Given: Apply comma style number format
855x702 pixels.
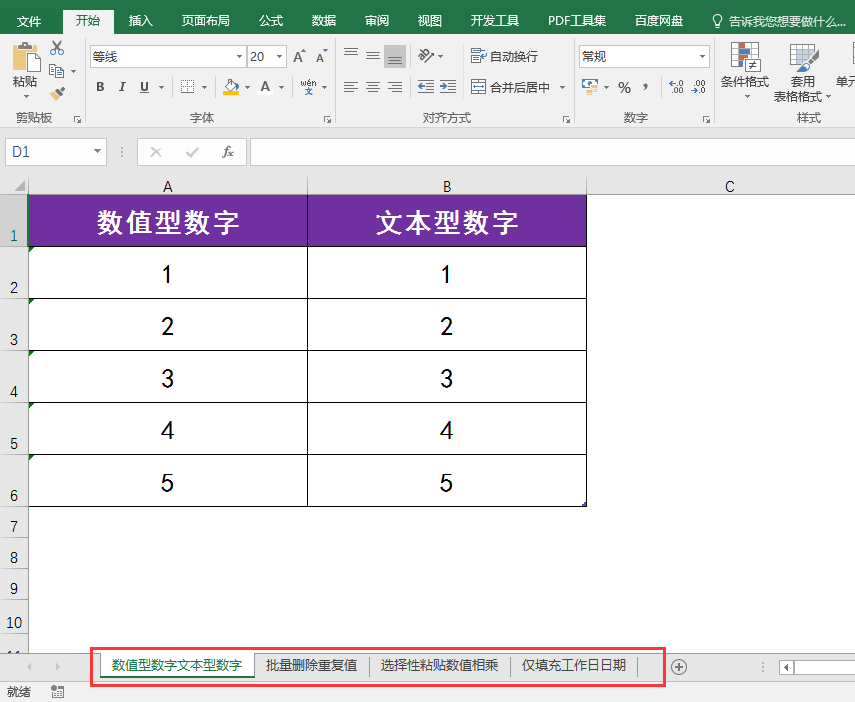Looking at the screenshot, I should (x=646, y=87).
